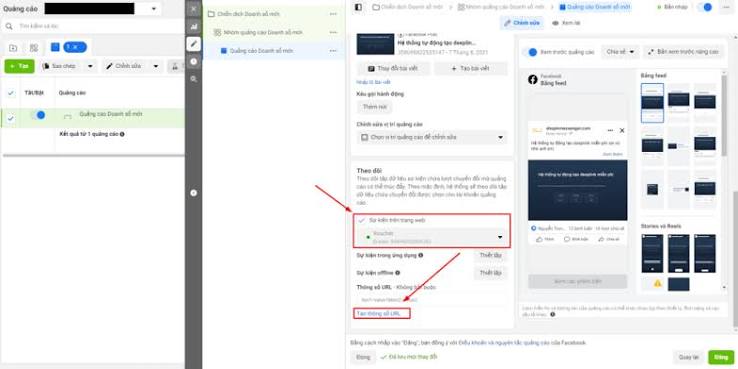The height and width of the screenshot is (369, 738).
Task: Toggle the status switch for Quảng cáo Doanh số mới row
Action: pyautogui.click(x=38, y=114)
